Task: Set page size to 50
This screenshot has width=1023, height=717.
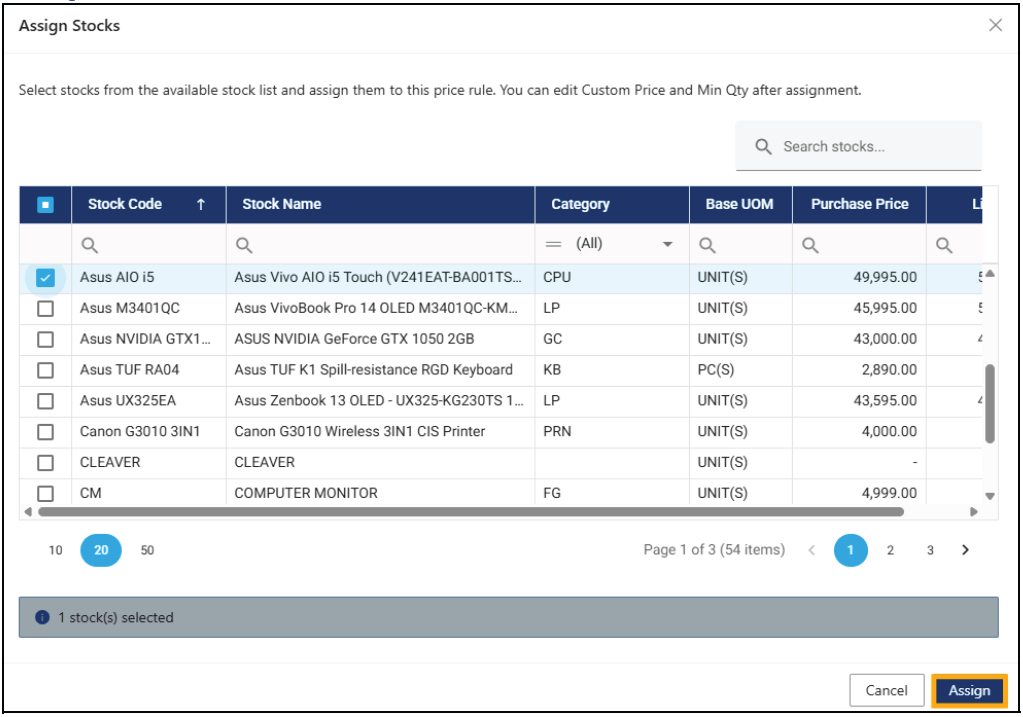Action: (x=147, y=550)
